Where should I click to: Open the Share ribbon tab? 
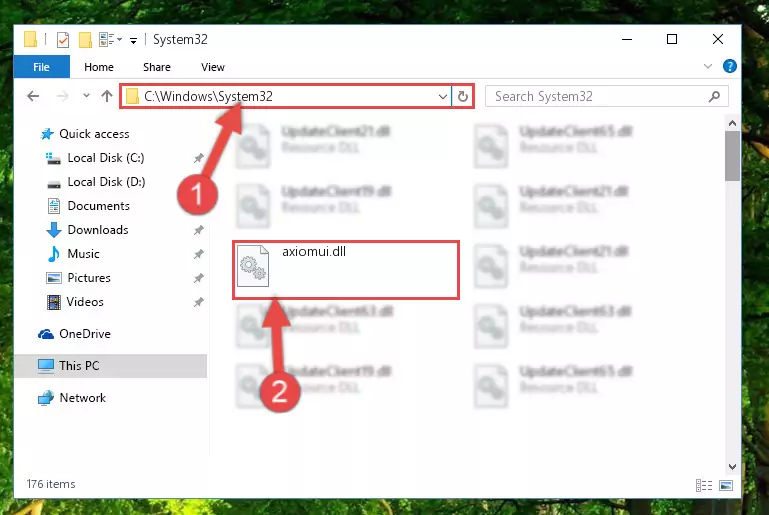click(x=156, y=67)
